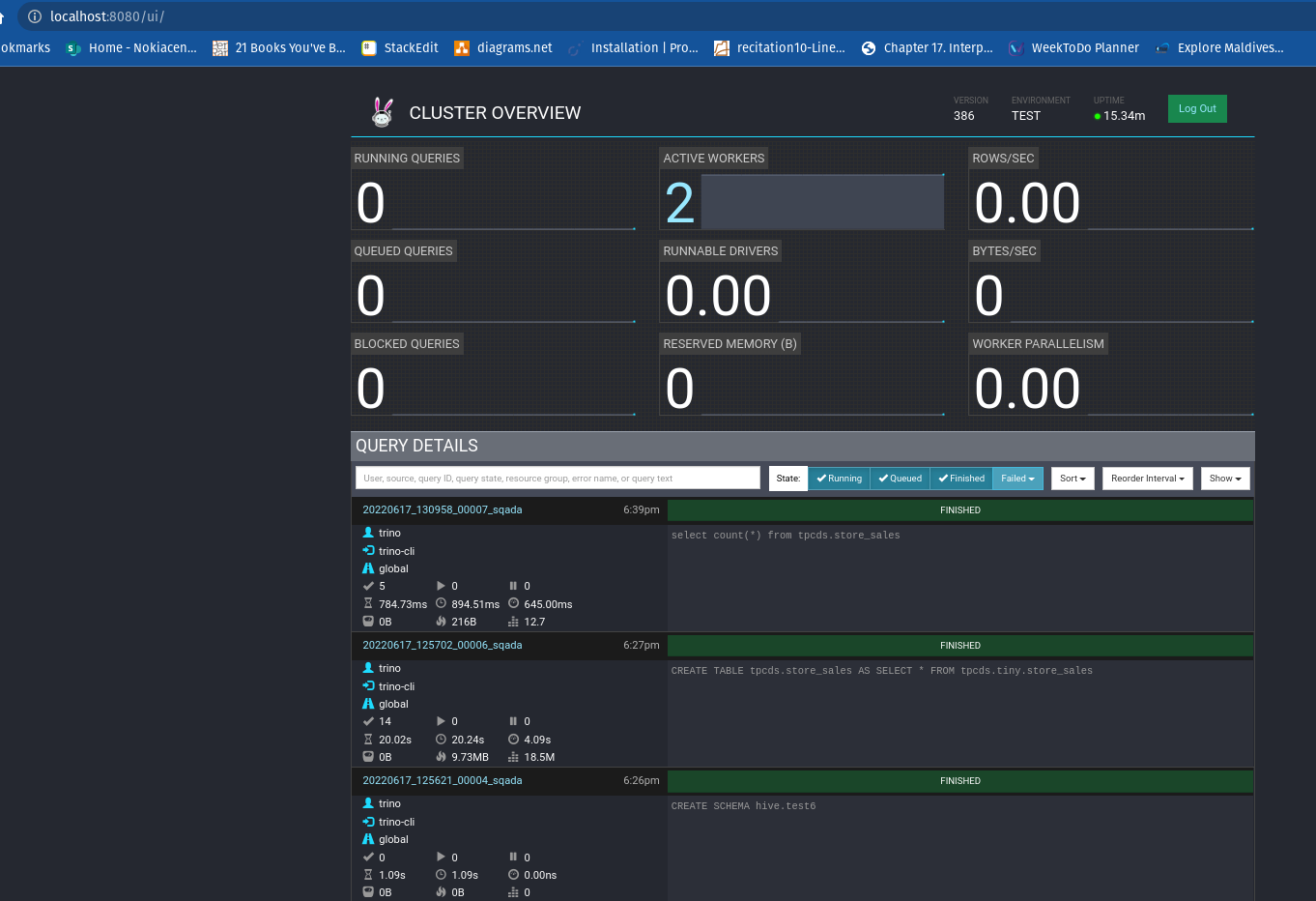Open query 20220617_125621_00004_sqada
The width and height of the screenshot is (1316, 901).
tap(443, 780)
